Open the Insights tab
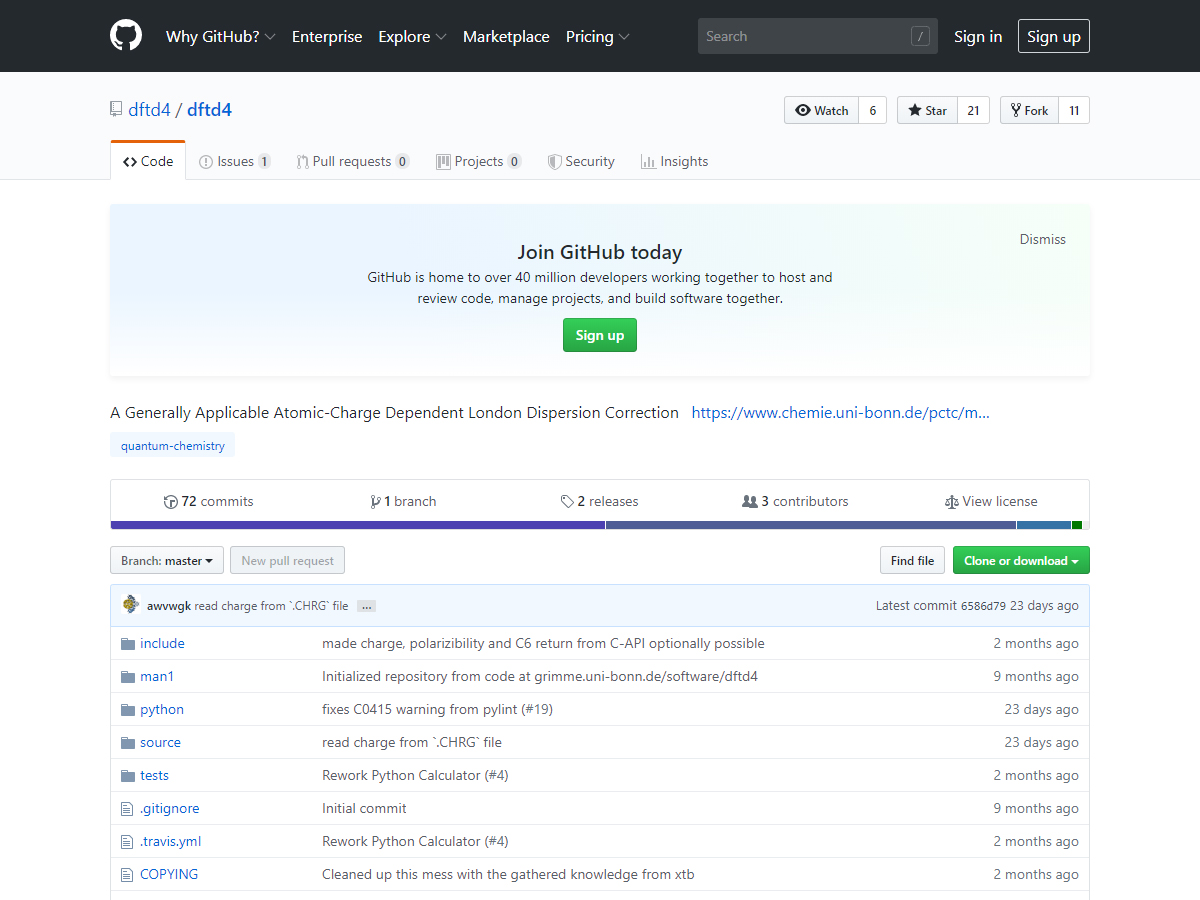This screenshot has width=1200, height=900. pos(674,162)
